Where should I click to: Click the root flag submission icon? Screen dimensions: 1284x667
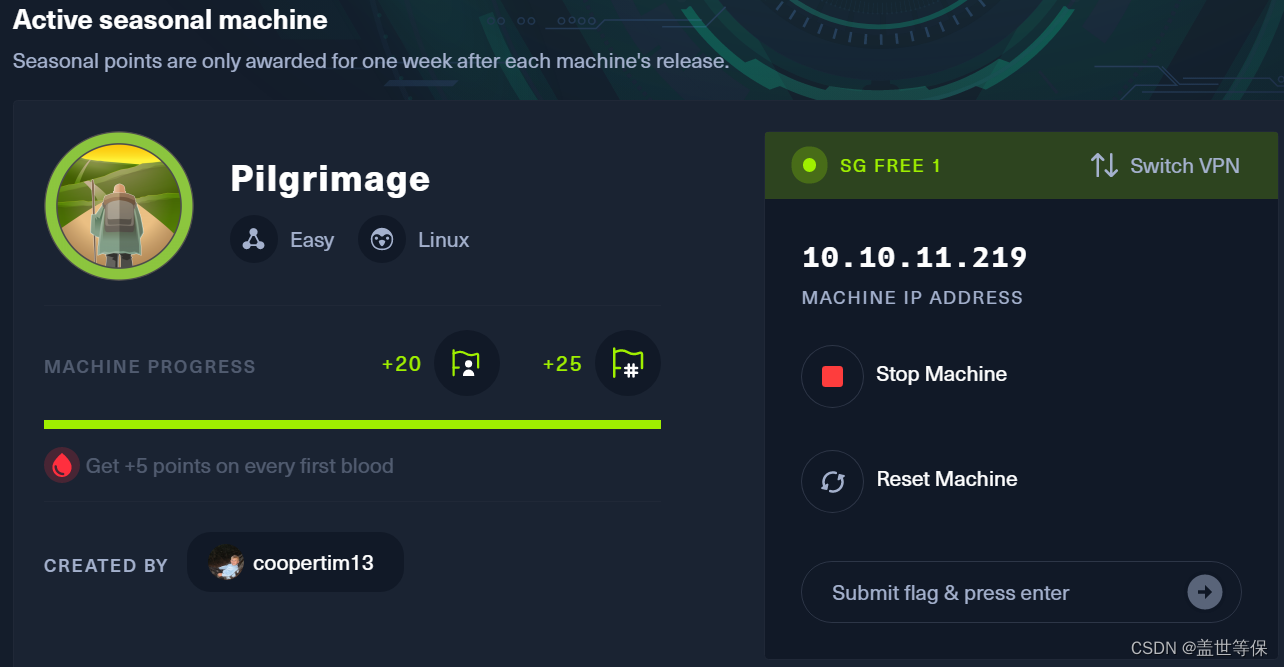coord(628,363)
